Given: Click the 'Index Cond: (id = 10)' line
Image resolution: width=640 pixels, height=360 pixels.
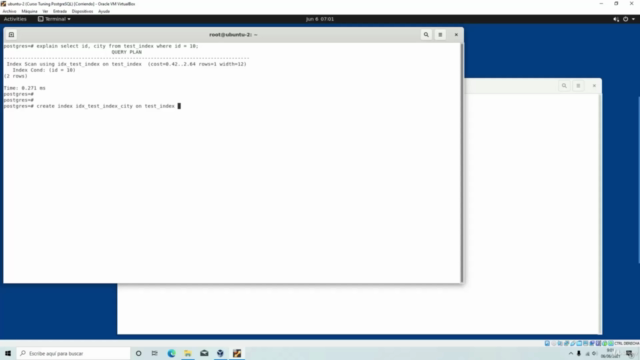Looking at the screenshot, I should point(44,70).
